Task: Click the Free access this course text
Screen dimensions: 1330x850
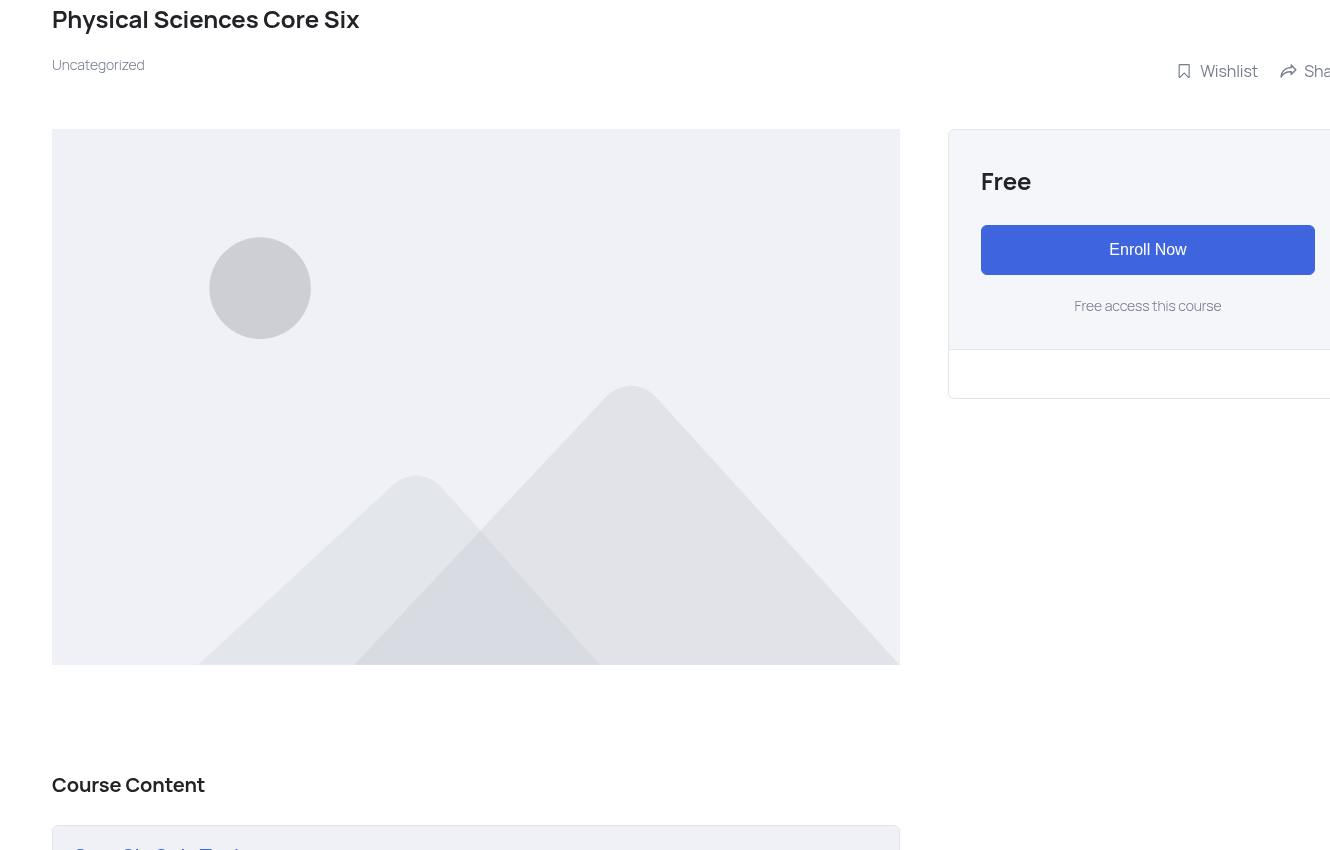Action: pos(1148,306)
